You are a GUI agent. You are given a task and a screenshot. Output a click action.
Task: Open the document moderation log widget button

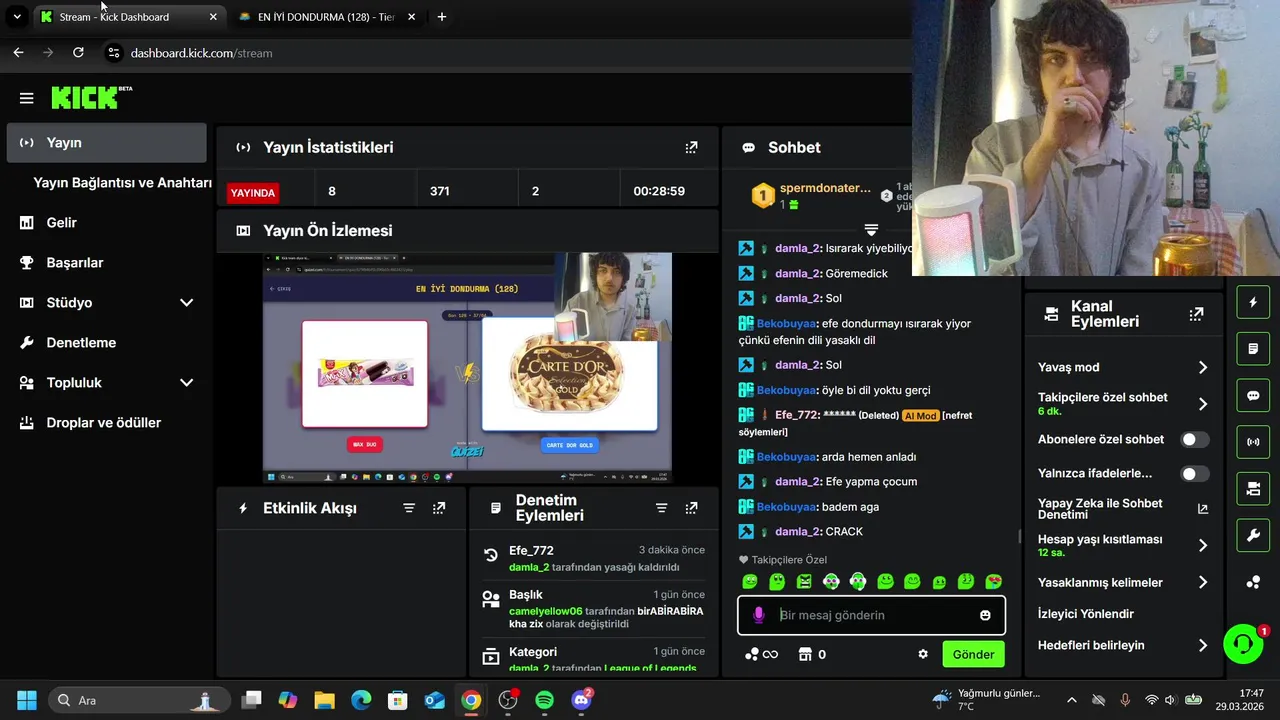point(1253,349)
